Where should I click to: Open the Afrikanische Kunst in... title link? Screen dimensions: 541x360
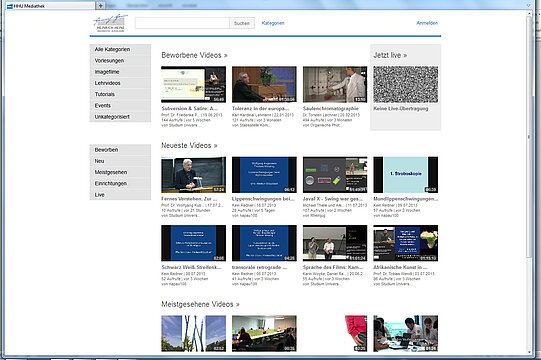coord(401,267)
